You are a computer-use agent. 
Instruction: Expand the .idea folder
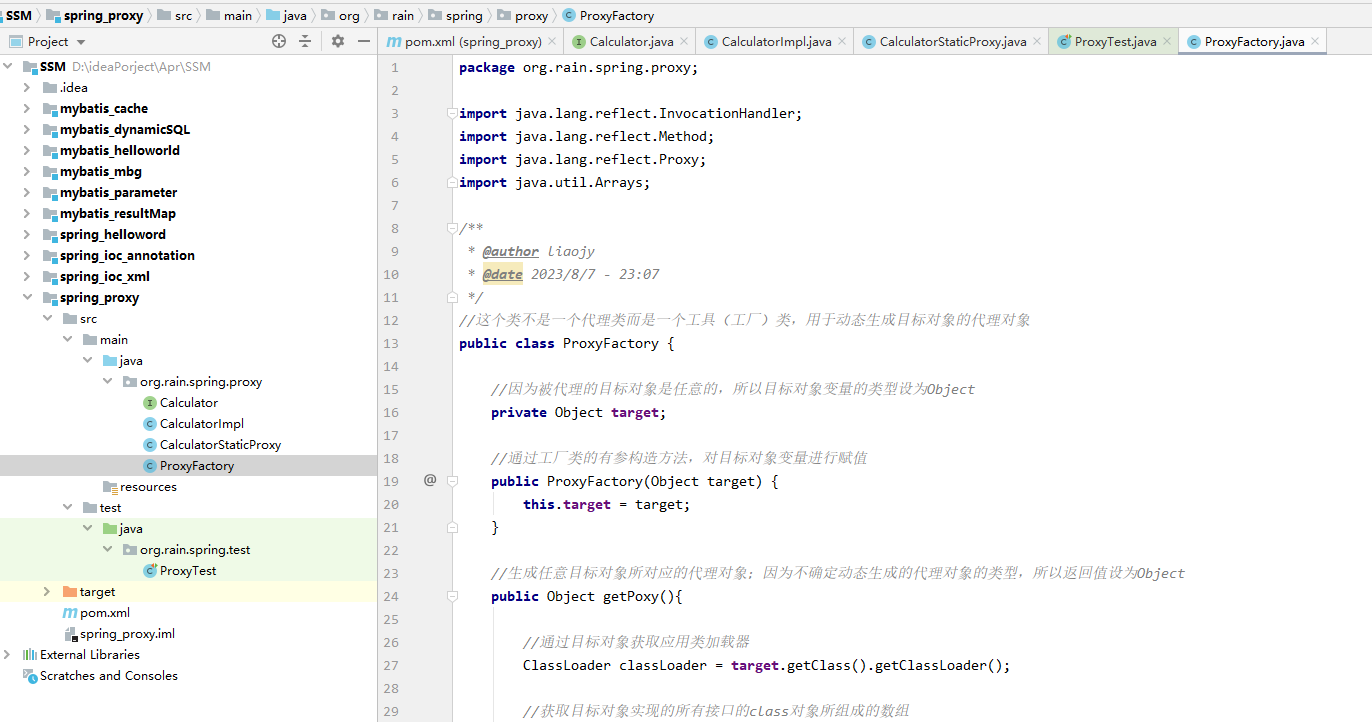point(27,87)
